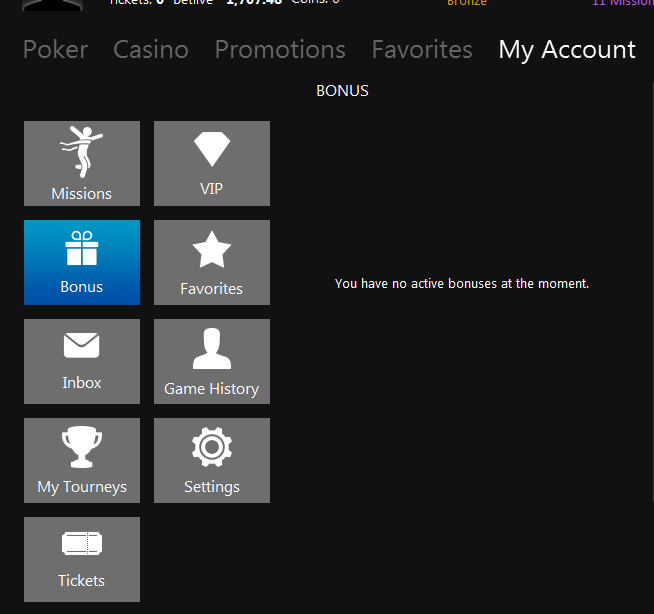Go to the Casino tab
Viewport: 654px width, 614px height.
pos(151,50)
